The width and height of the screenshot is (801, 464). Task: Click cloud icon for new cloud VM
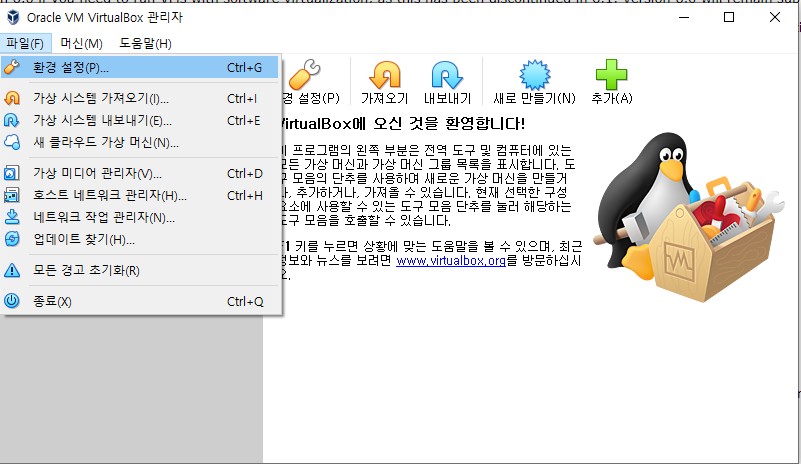12,142
